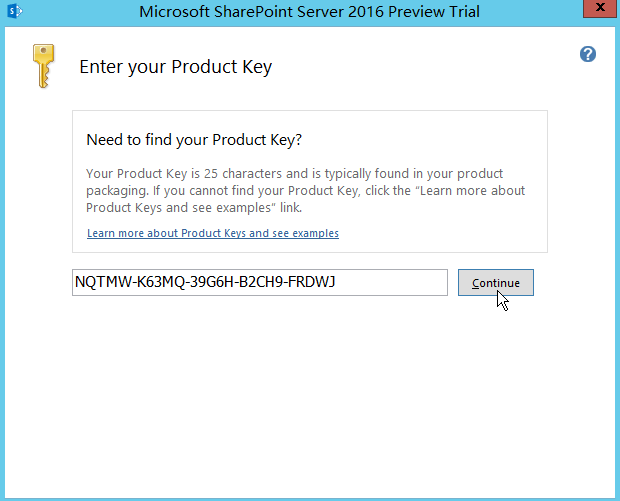Click the Continue button
Screen dimensions: 620x501
click(495, 283)
